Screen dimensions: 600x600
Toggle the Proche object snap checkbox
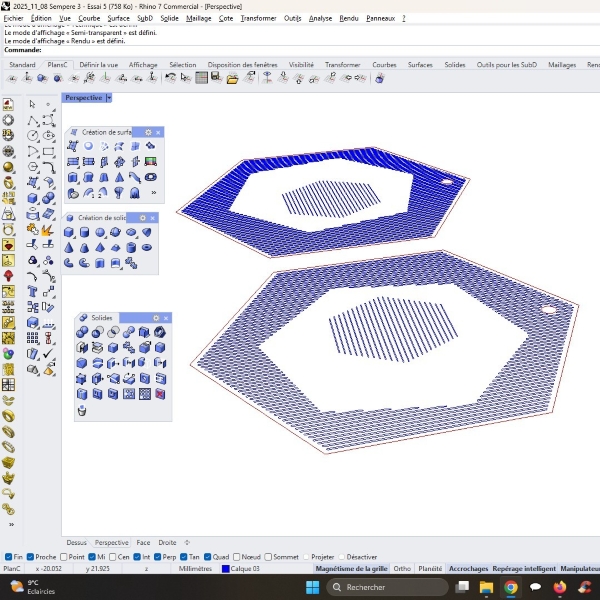(32, 557)
